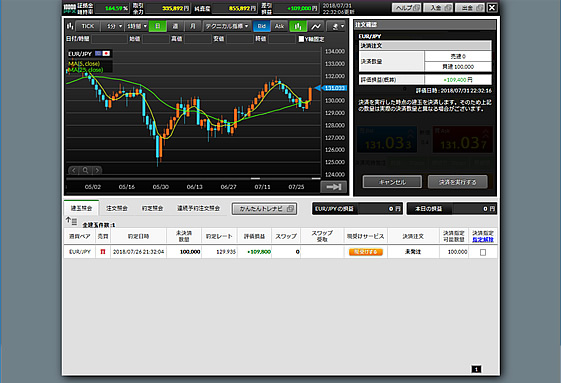
Task: Switch chart to Bid prices
Action: pos(262,26)
